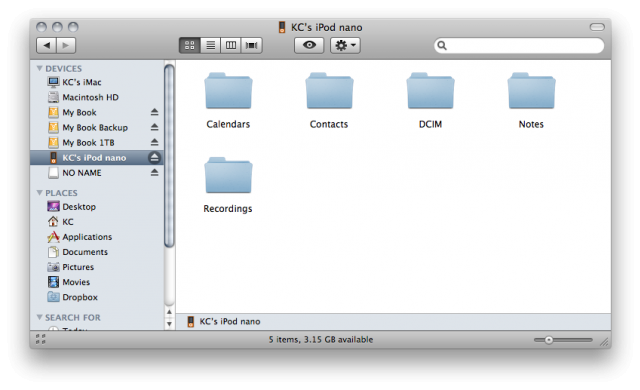Open the KC home folder
The image size is (640, 390).
coord(97,222)
